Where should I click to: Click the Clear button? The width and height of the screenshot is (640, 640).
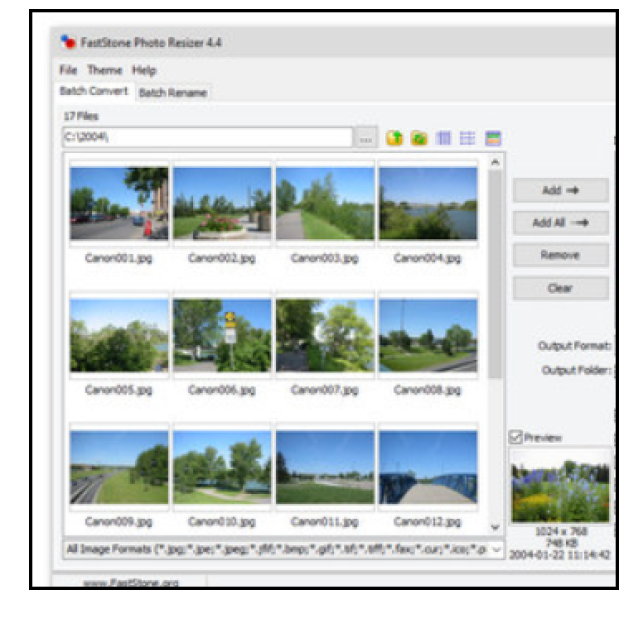click(560, 288)
